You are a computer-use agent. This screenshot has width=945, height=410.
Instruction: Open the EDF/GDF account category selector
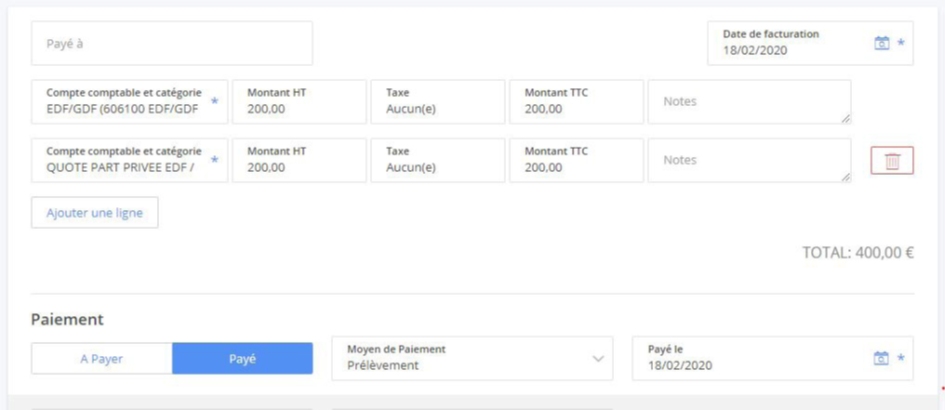coord(130,102)
